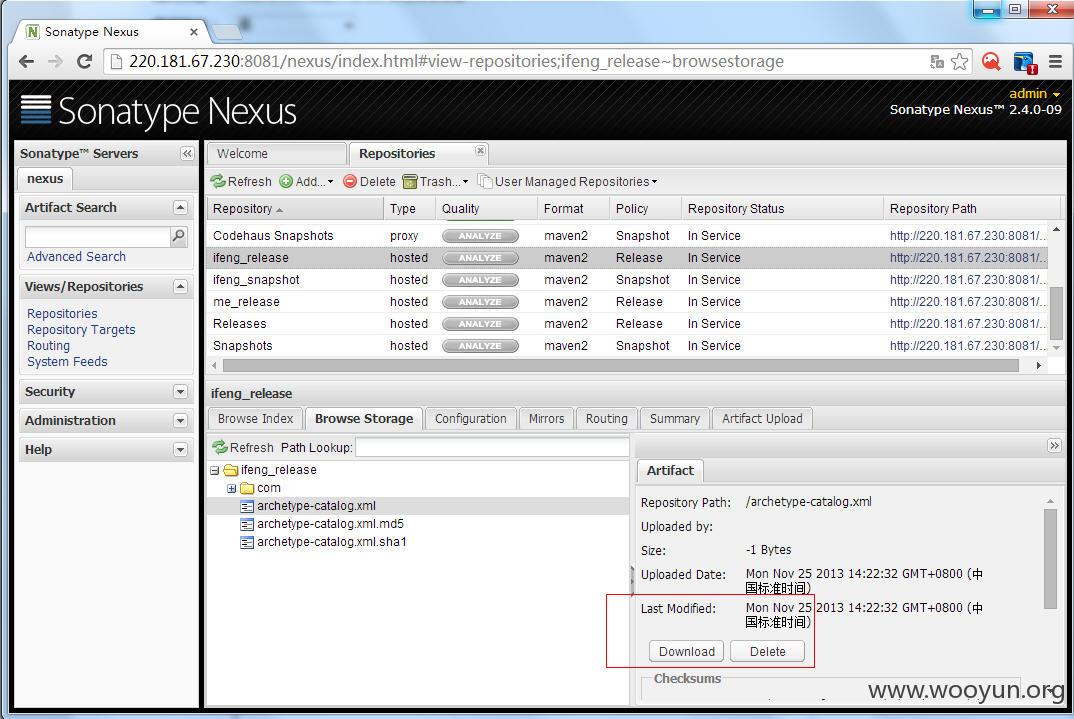Open the Mirrors tab

pyautogui.click(x=547, y=418)
